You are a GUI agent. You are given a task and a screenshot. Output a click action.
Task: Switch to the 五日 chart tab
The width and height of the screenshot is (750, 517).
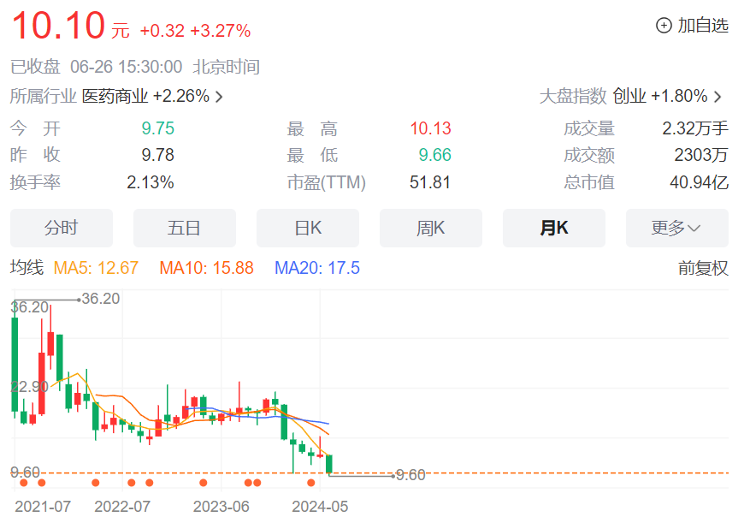click(184, 228)
